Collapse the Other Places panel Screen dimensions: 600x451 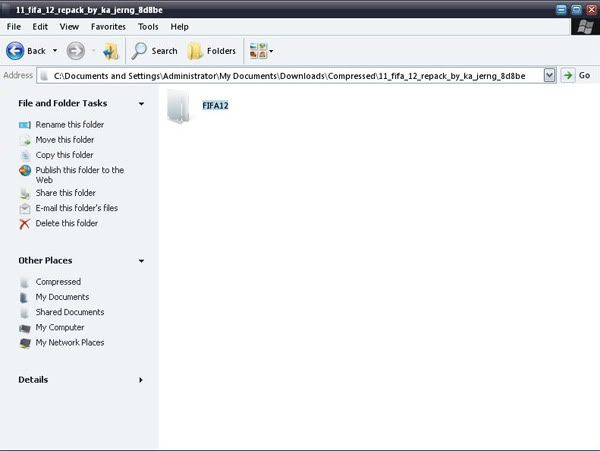click(141, 261)
